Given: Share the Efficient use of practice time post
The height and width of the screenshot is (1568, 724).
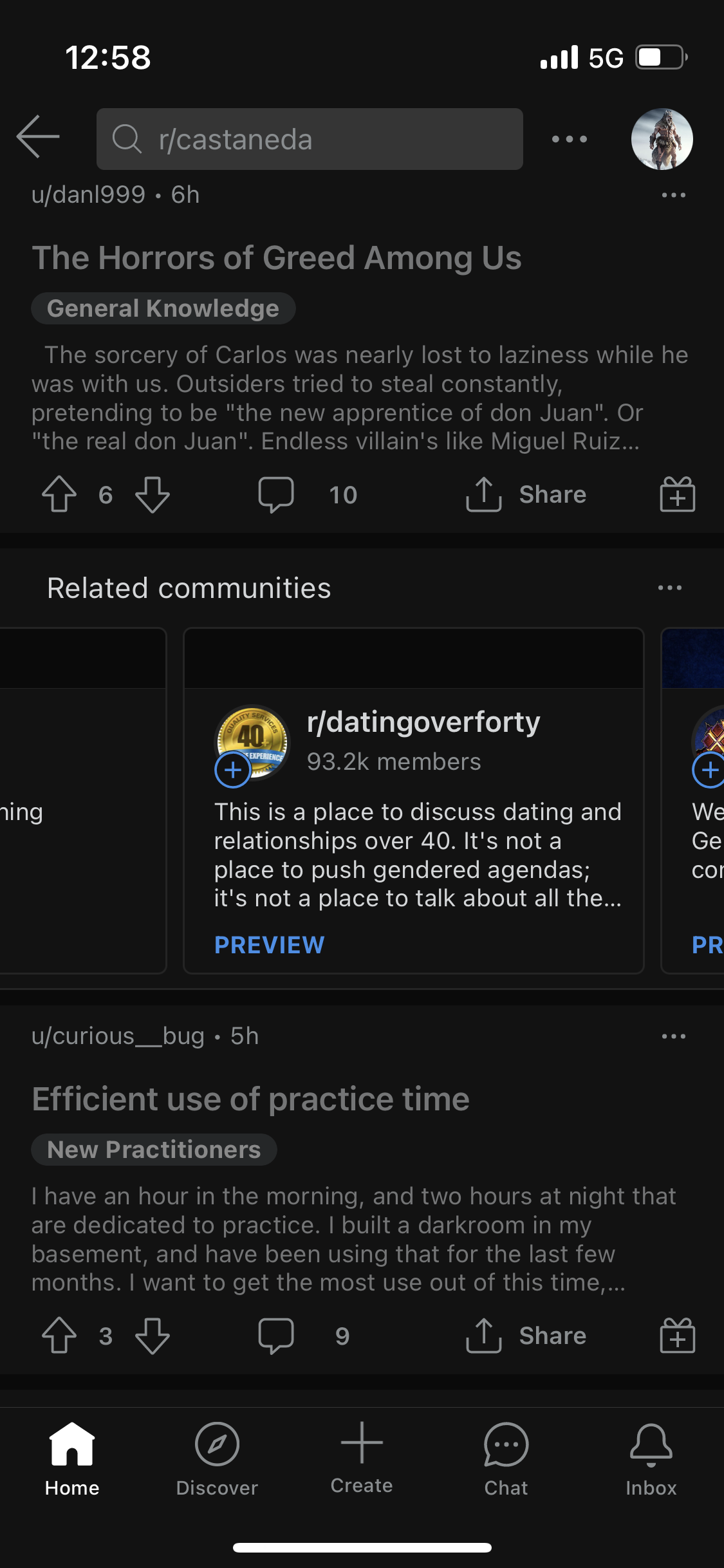Looking at the screenshot, I should [x=526, y=1336].
